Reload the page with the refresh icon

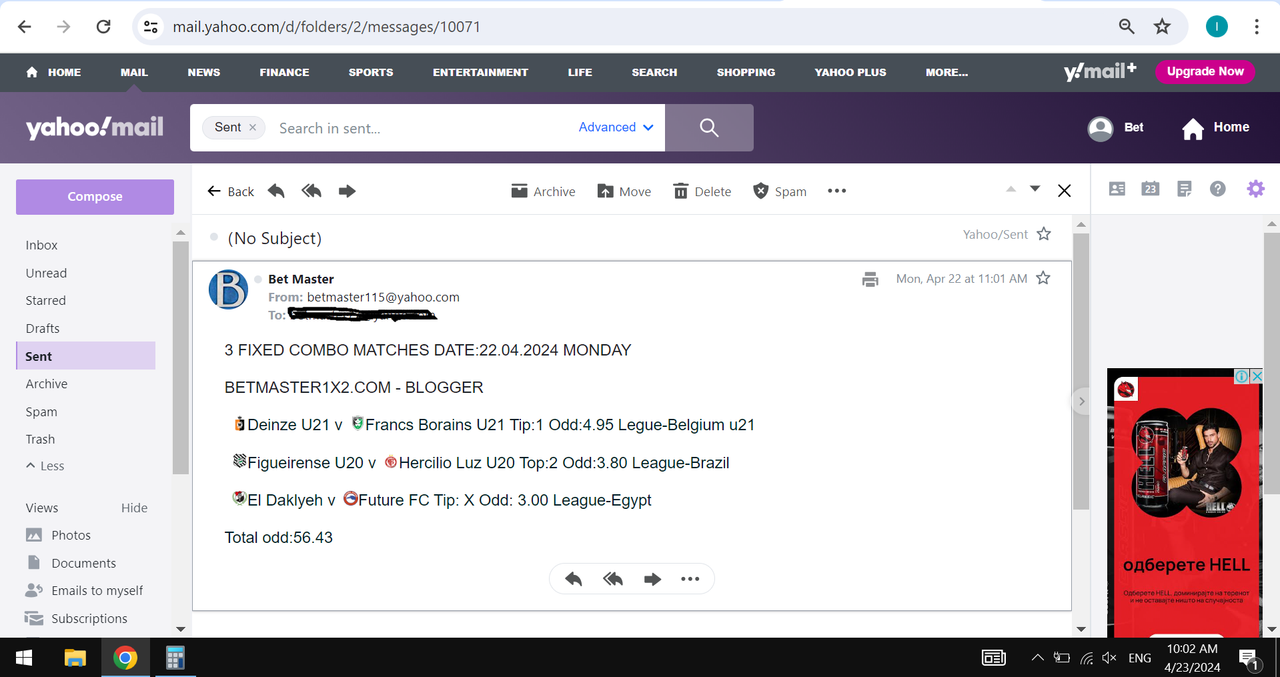pyautogui.click(x=103, y=27)
